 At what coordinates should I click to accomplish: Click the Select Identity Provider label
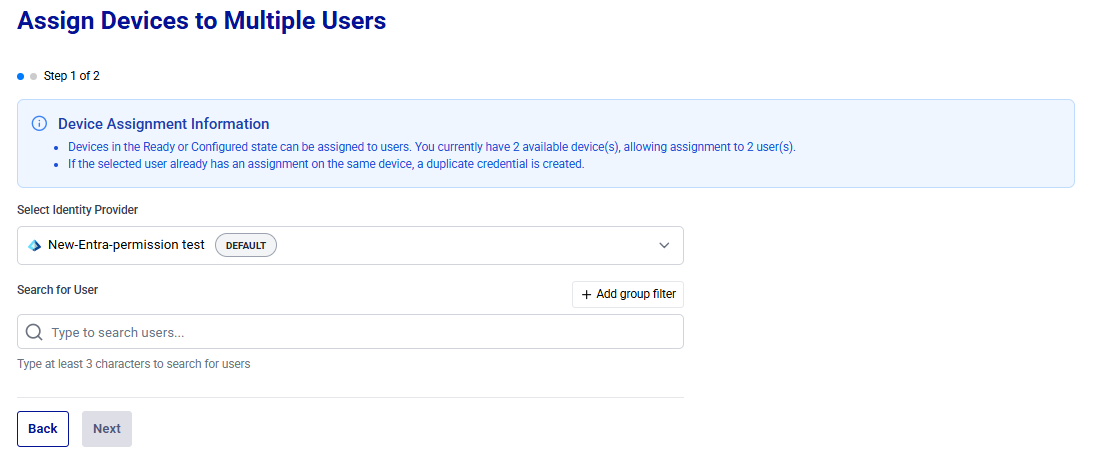[x=77, y=210]
